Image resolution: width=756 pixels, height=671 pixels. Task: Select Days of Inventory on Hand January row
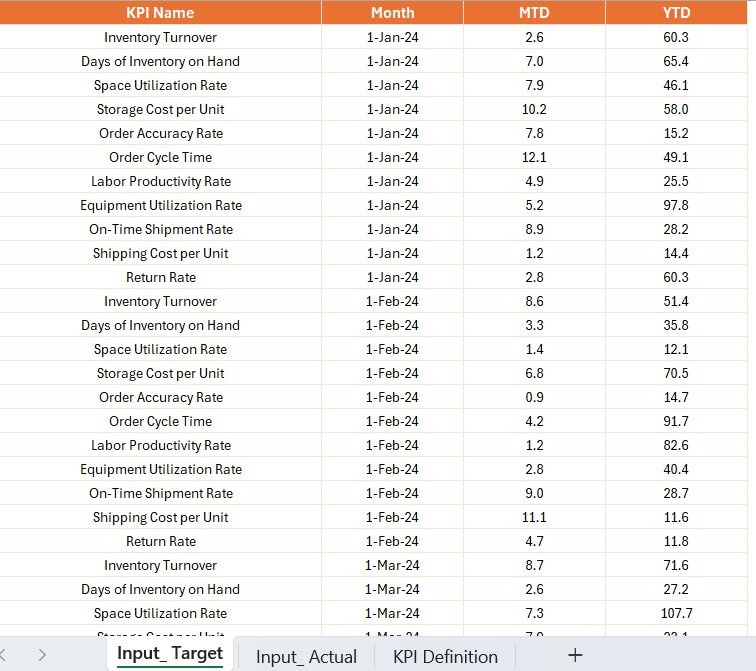click(x=160, y=61)
